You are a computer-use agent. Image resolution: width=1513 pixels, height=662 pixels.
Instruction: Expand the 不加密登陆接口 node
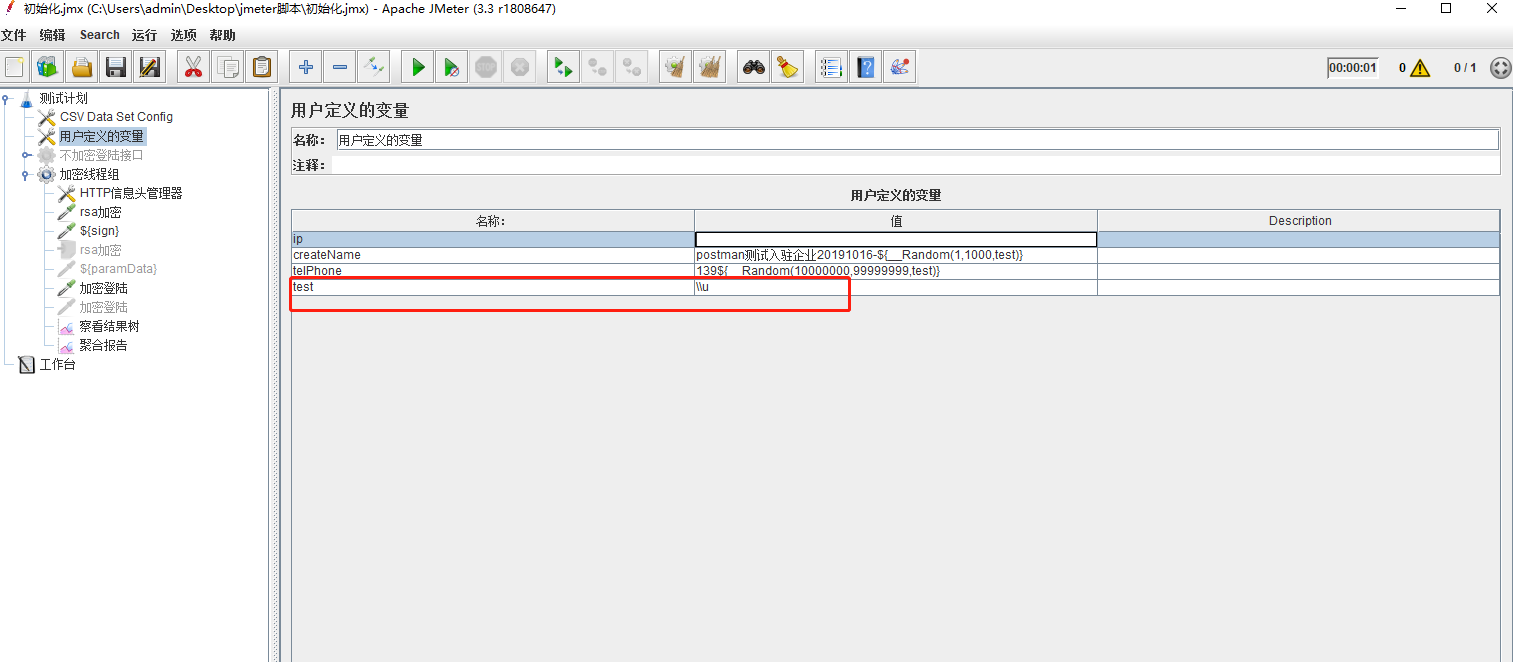(x=26, y=154)
